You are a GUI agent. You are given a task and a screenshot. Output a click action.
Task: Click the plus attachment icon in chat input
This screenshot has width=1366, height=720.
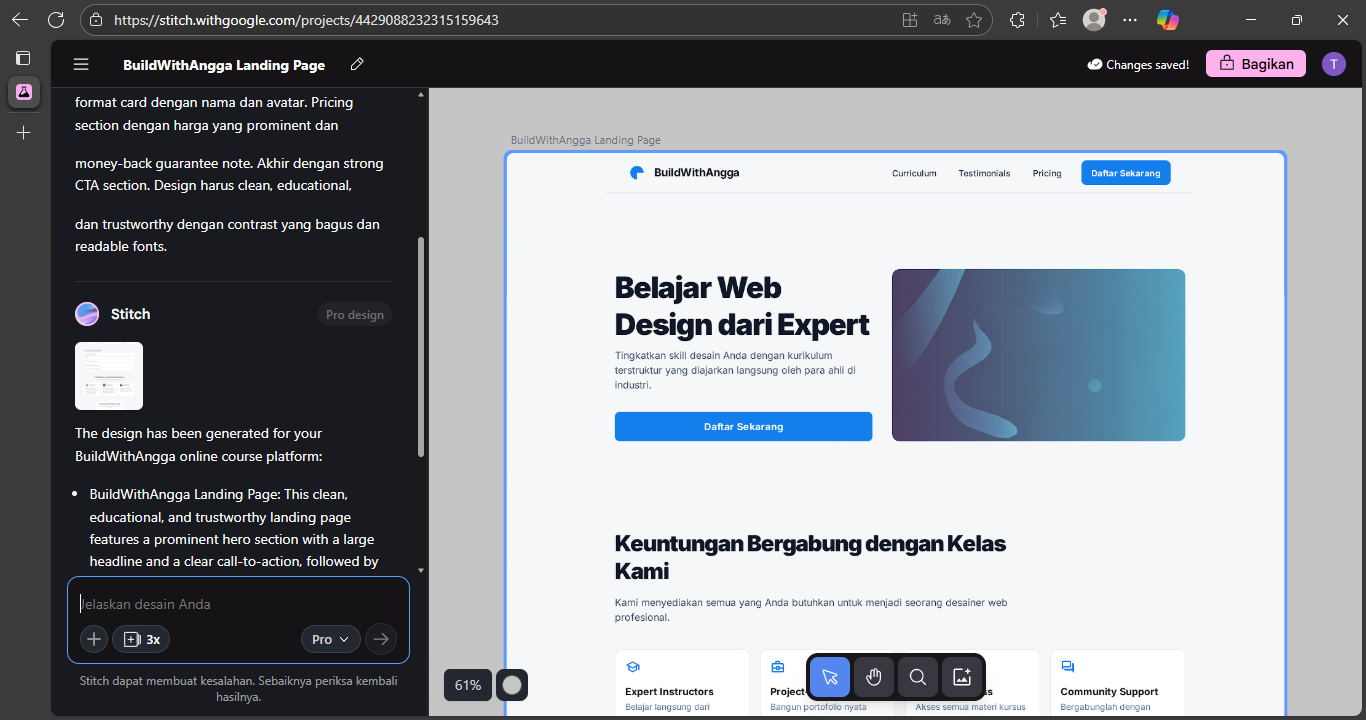click(93, 639)
